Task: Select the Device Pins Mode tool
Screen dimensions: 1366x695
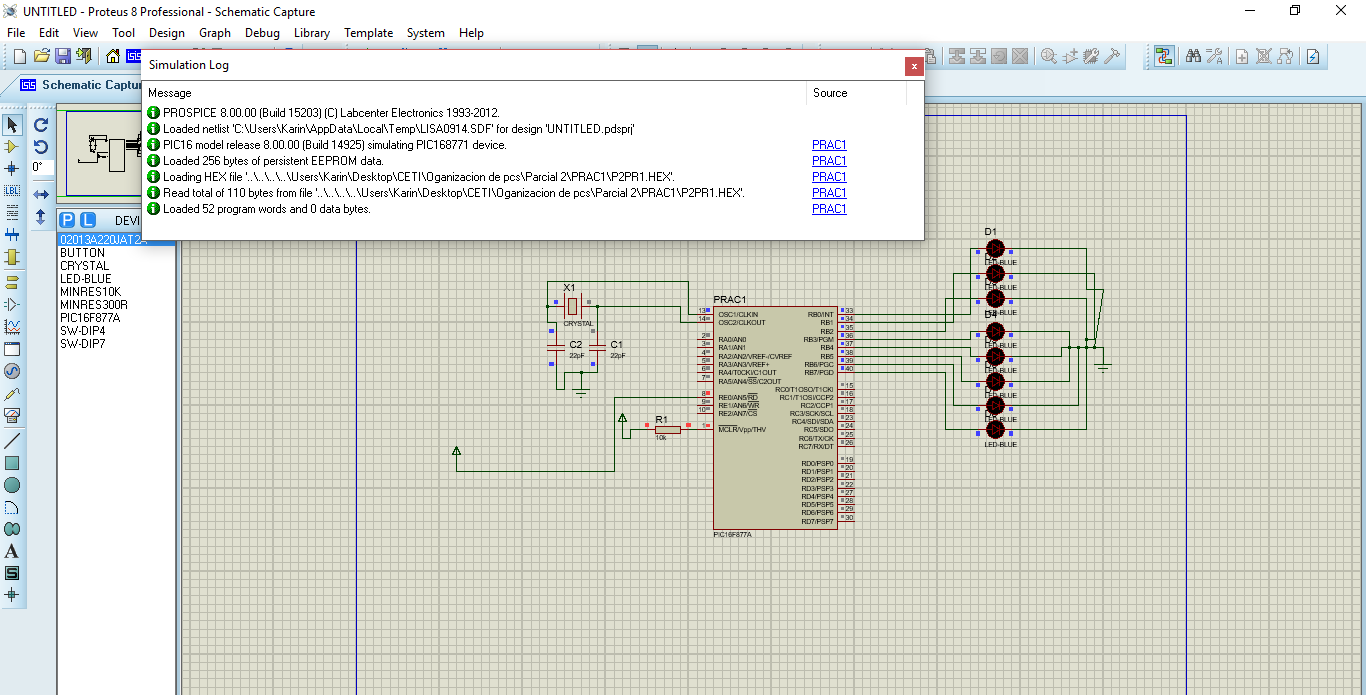Action: 12,304
